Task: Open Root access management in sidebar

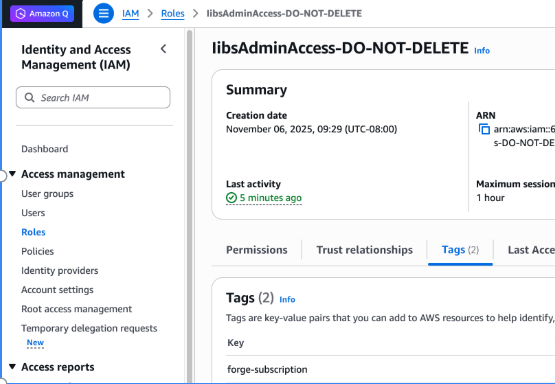Action: (x=76, y=309)
